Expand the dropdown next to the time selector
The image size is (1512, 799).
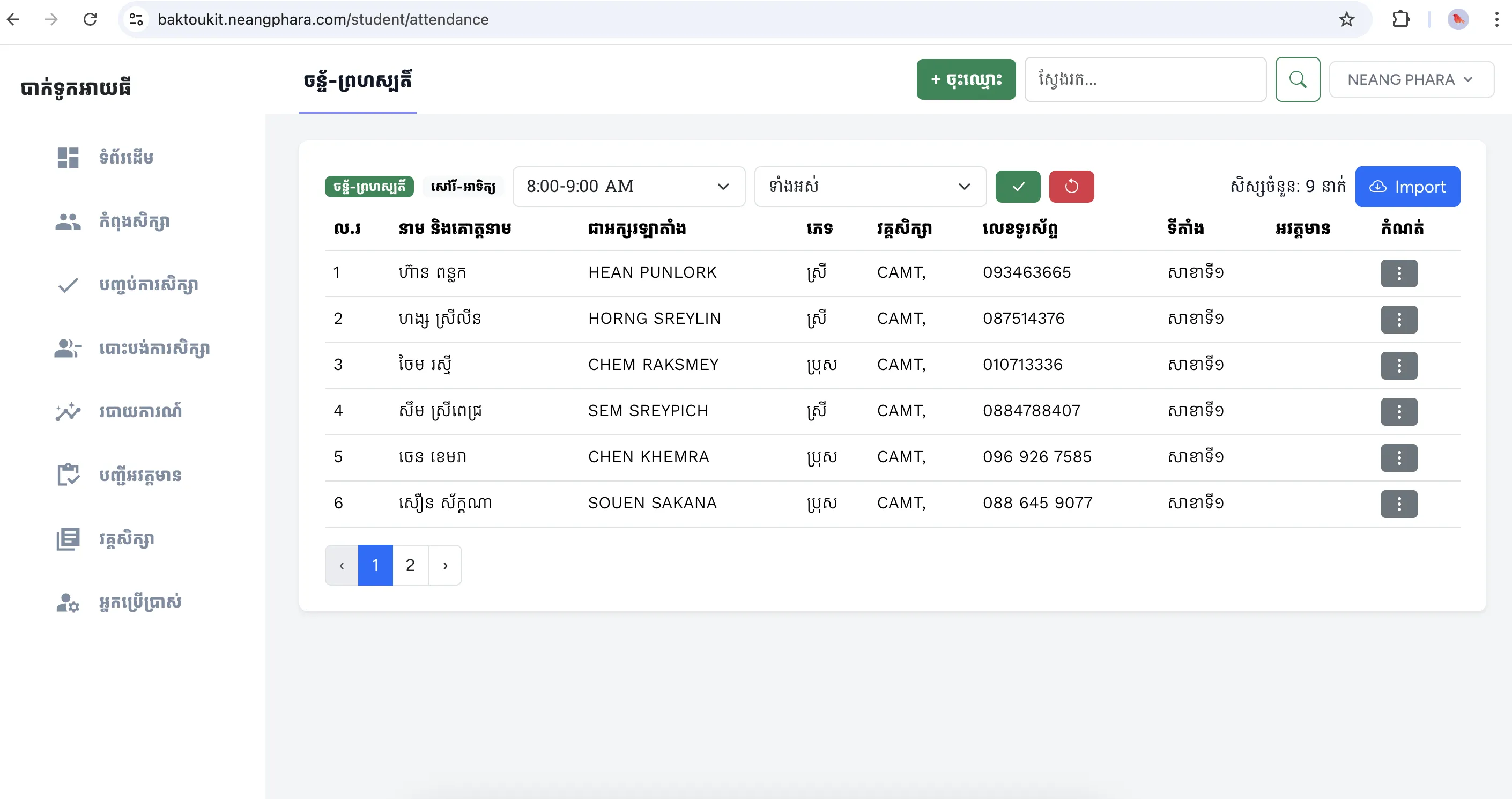[870, 187]
